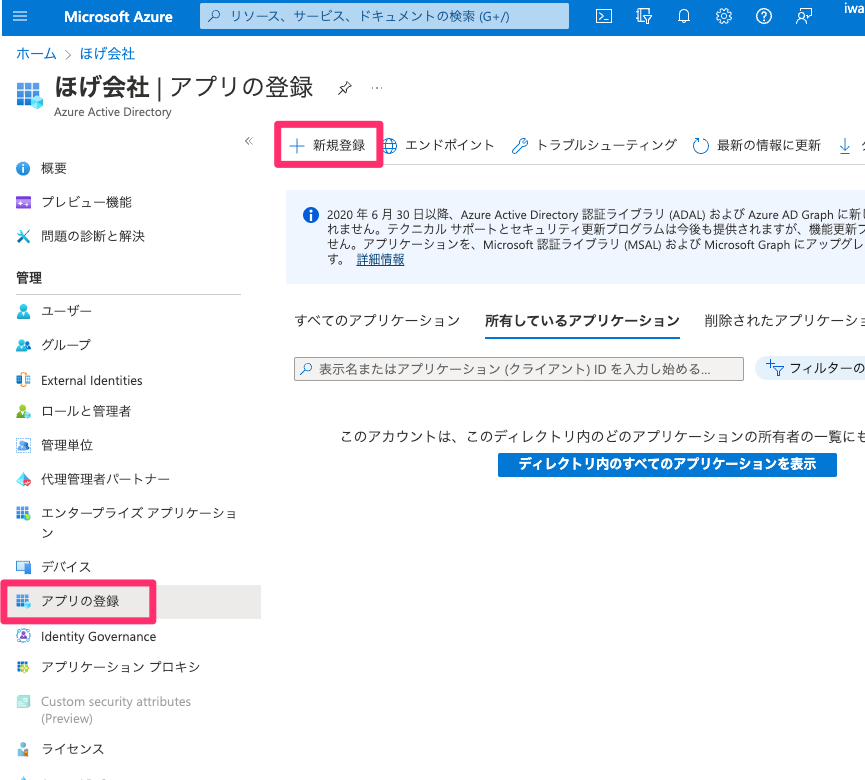Screen dimensions: 865x780
Task: Click the feedback icon in the top bar
Action: pyautogui.click(x=803, y=16)
